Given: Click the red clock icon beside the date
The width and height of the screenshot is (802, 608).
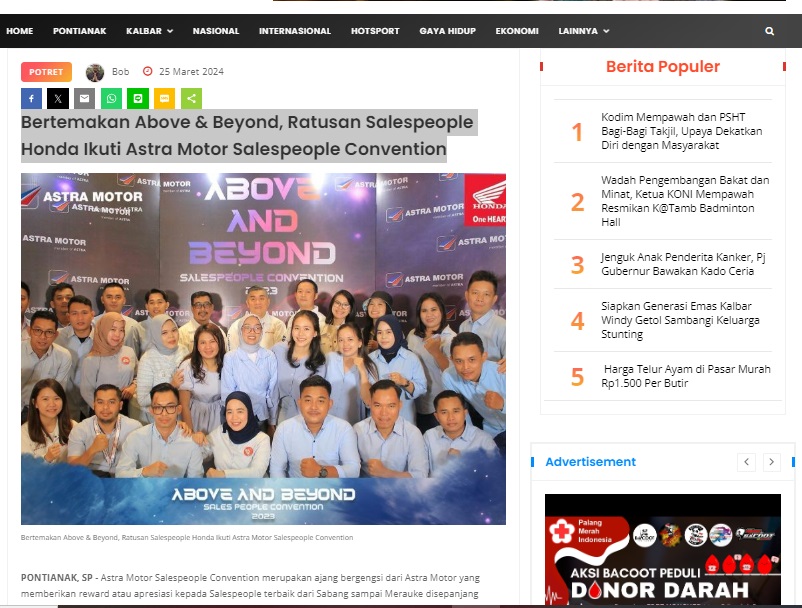Looking at the screenshot, I should tap(147, 72).
